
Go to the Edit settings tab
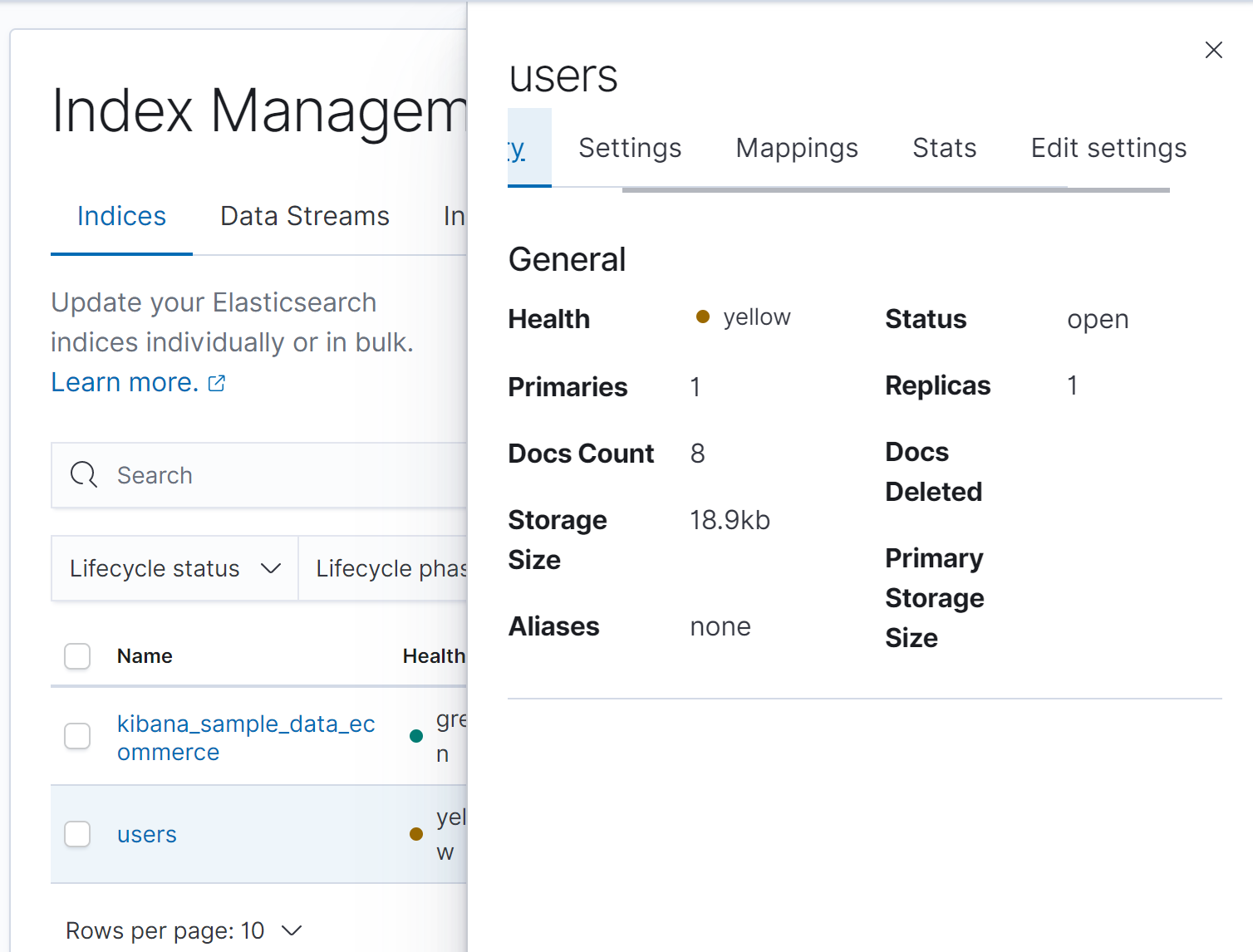pos(1108,148)
